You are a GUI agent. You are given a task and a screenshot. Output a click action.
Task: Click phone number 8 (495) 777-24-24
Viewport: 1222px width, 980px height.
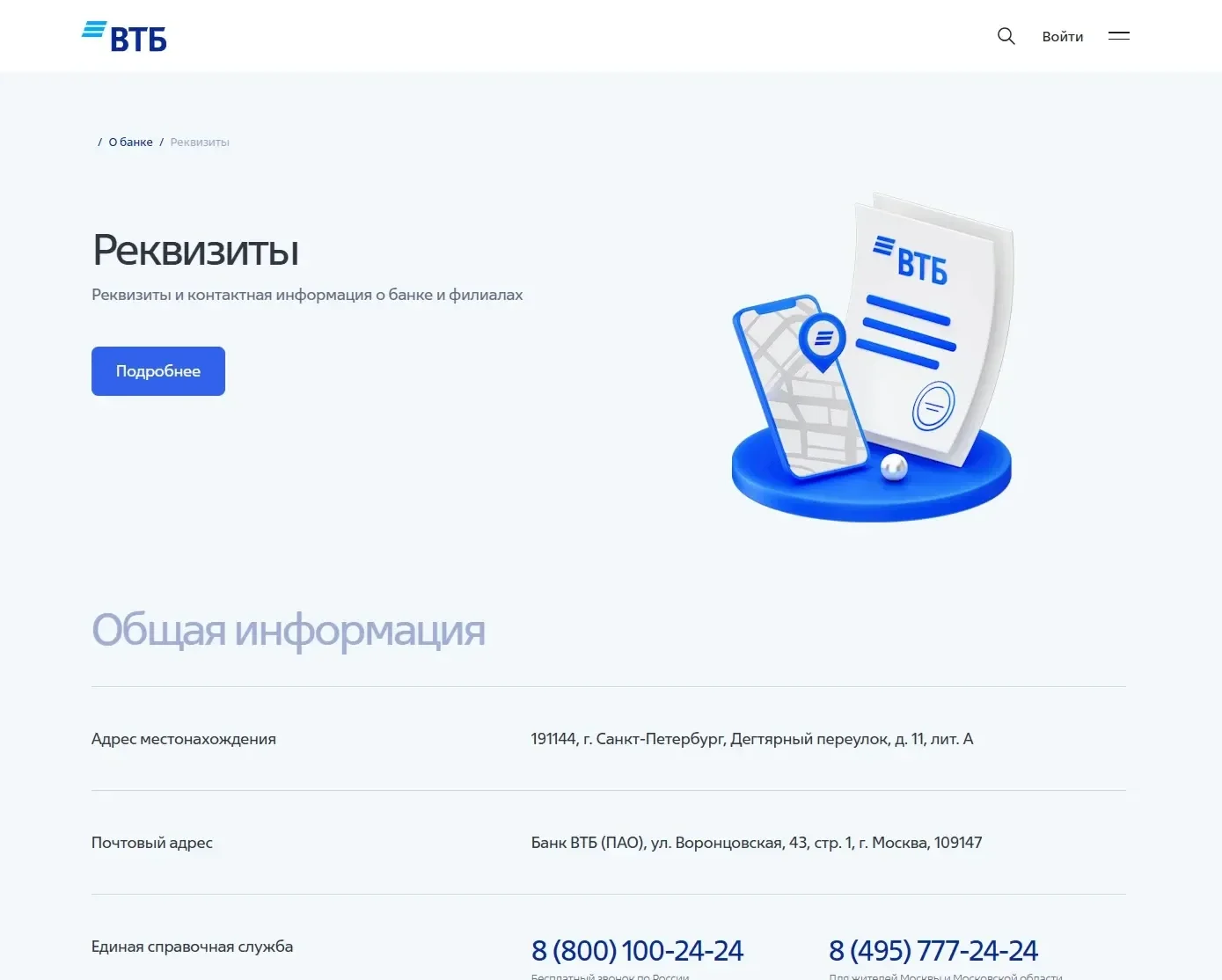(933, 950)
